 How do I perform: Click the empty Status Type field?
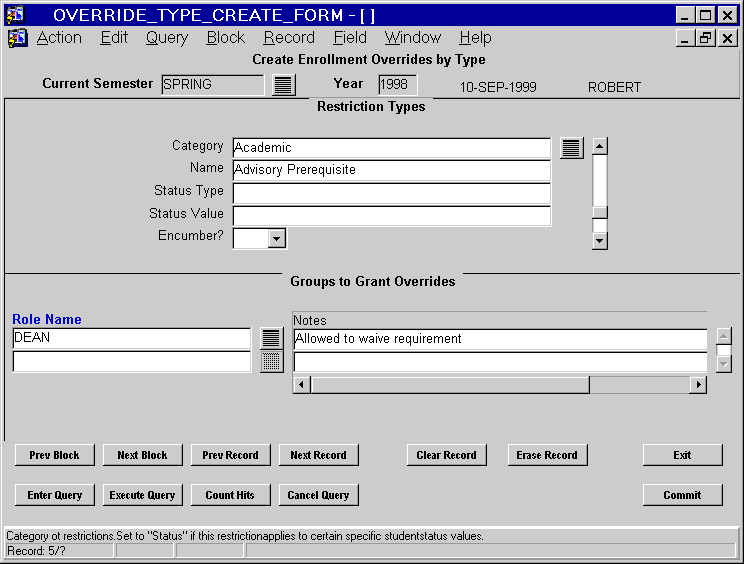pyautogui.click(x=391, y=193)
